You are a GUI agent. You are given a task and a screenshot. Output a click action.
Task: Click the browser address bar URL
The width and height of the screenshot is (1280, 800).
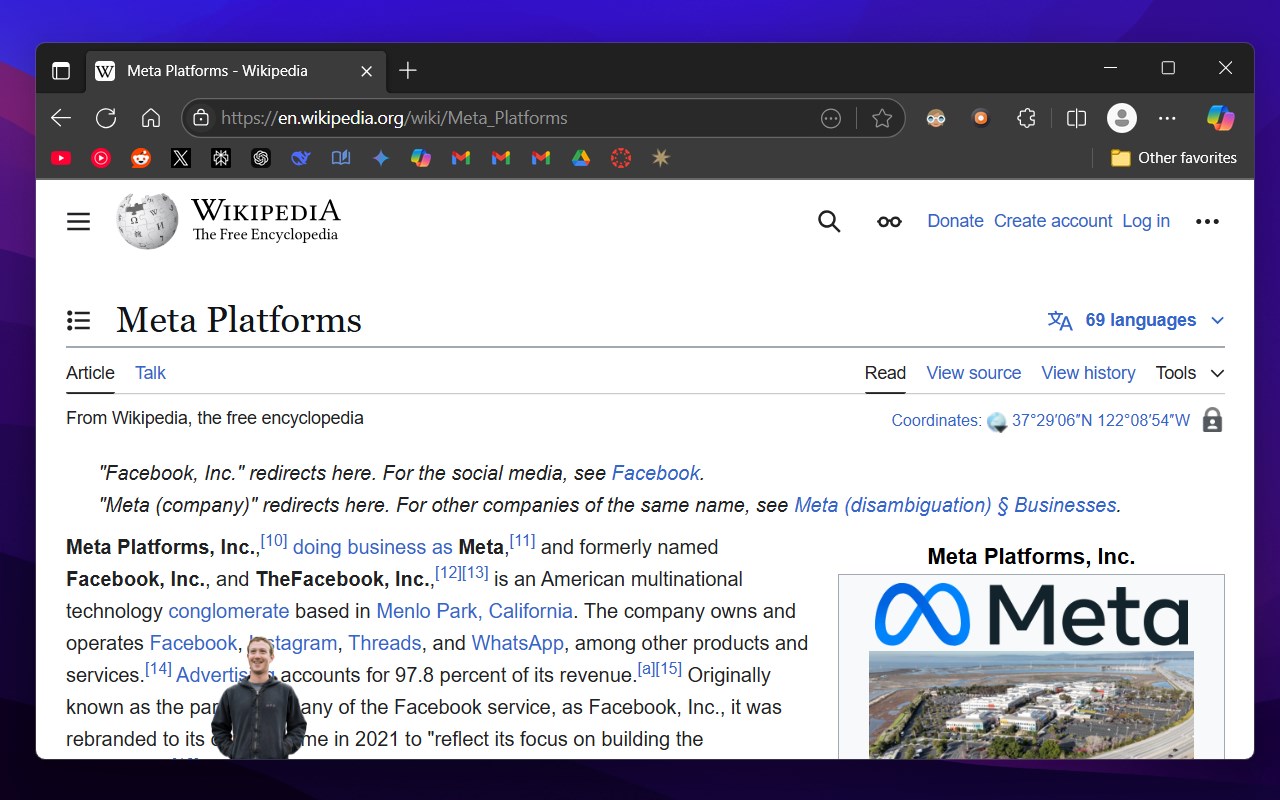394,118
